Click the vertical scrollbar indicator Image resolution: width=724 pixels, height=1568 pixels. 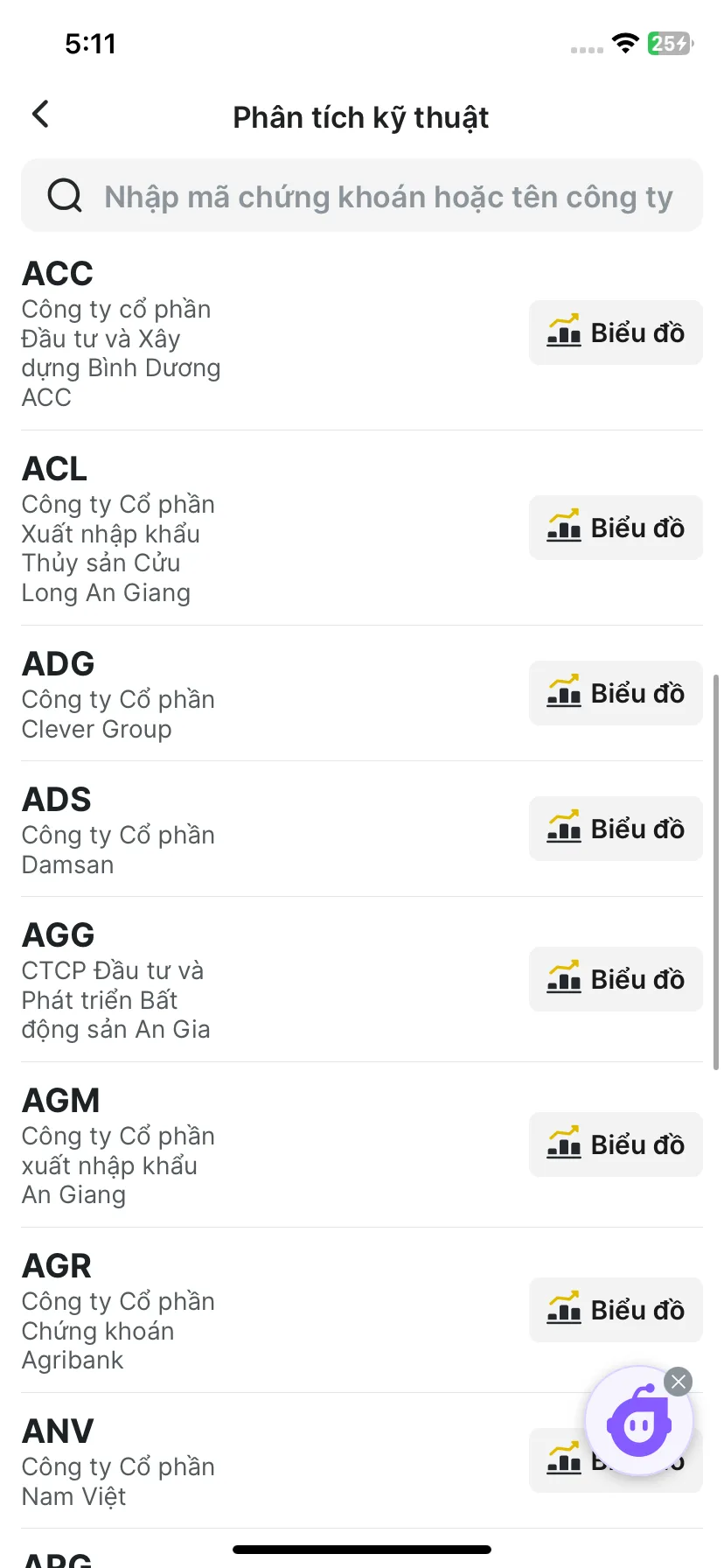point(716,871)
